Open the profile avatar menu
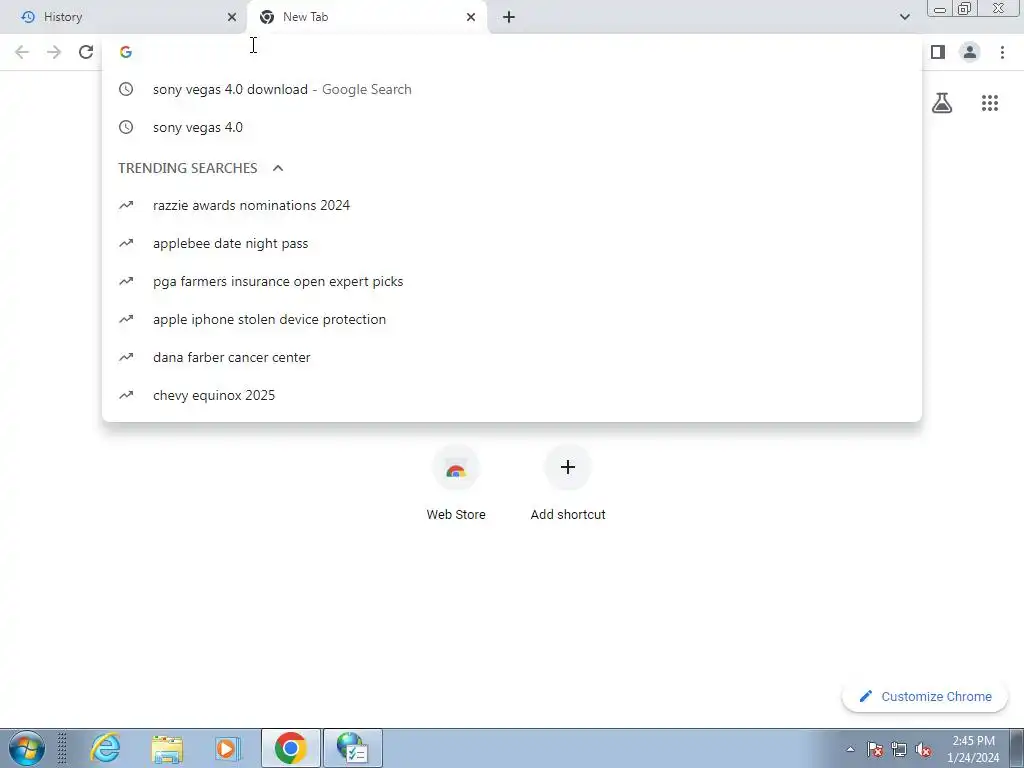 click(970, 52)
